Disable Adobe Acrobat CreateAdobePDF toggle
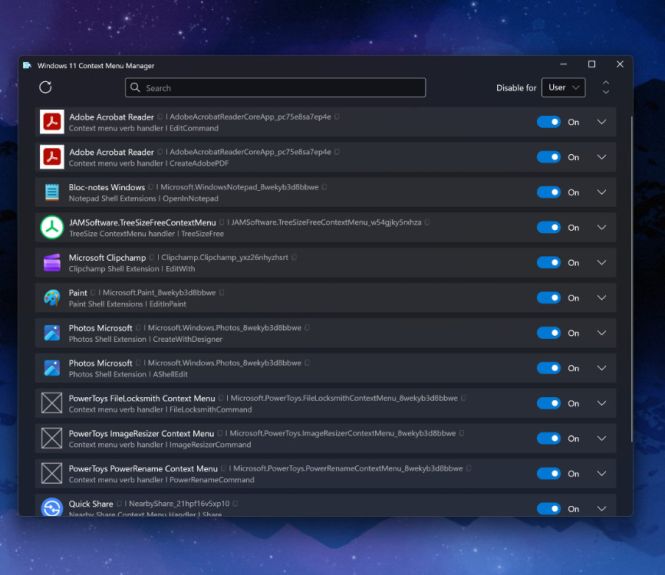 click(548, 157)
